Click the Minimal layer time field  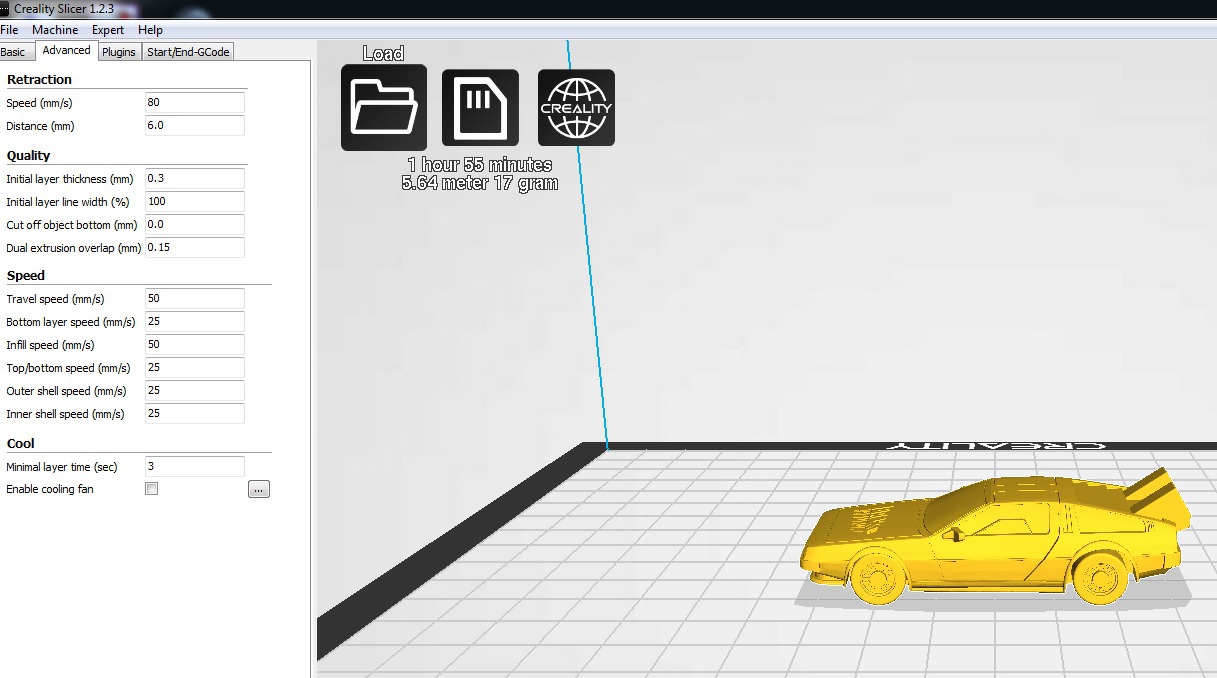click(x=195, y=467)
